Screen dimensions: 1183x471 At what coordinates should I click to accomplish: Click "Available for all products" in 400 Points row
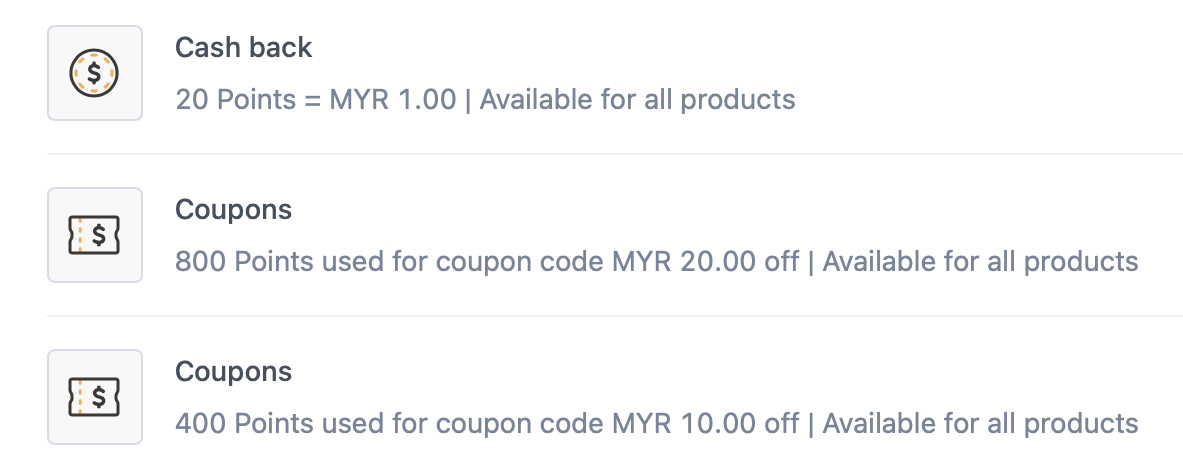click(x=980, y=424)
